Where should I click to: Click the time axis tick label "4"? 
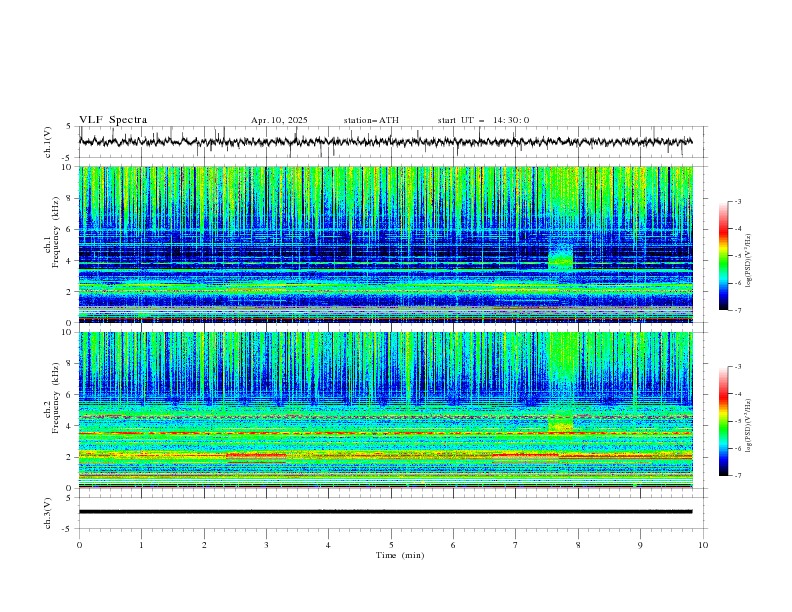coord(328,545)
